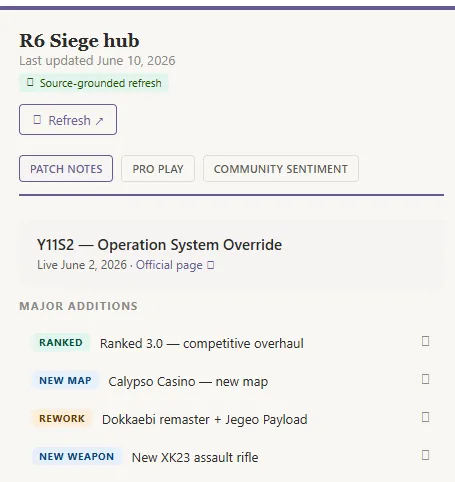Click 'New XK23 assault rifle' text
Viewport: 455px width, 482px height.
[x=195, y=458]
